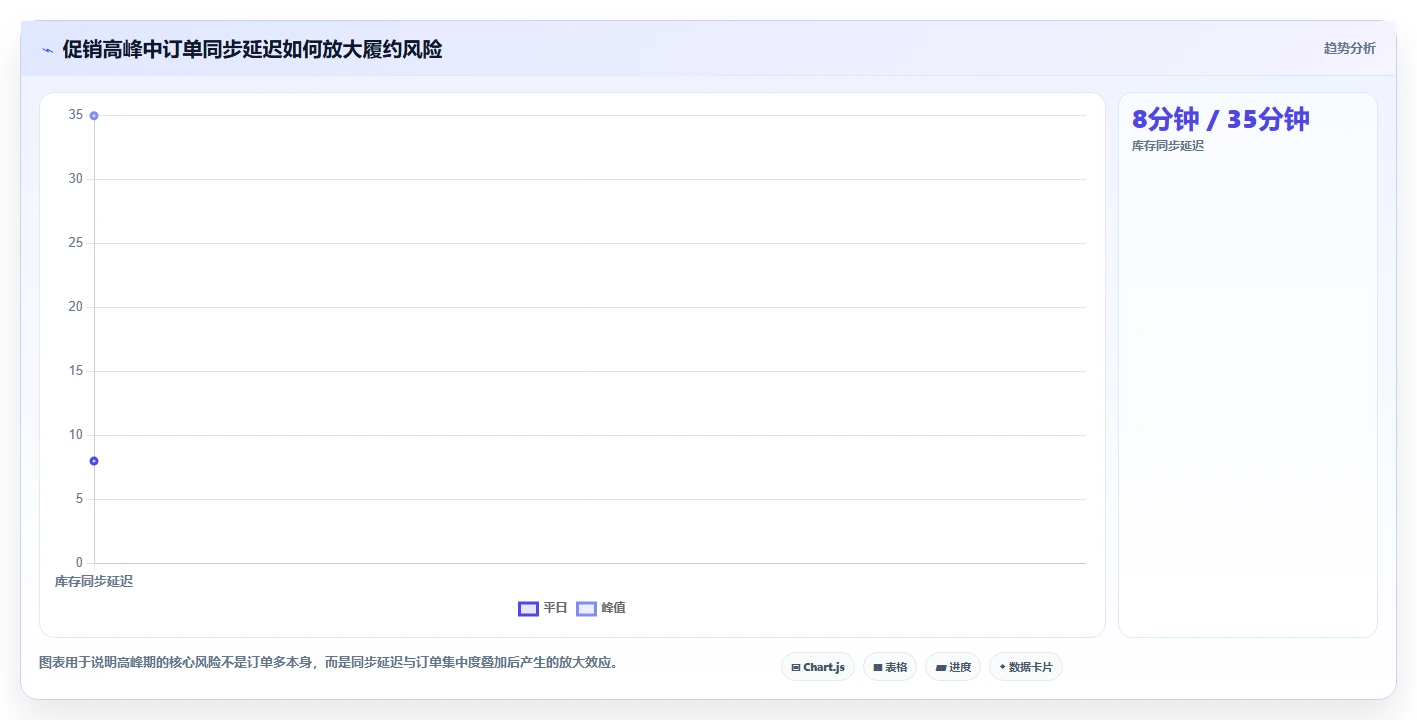Click the 峰值 legend color box
Image resolution: width=1417 pixels, height=720 pixels.
pyautogui.click(x=587, y=608)
